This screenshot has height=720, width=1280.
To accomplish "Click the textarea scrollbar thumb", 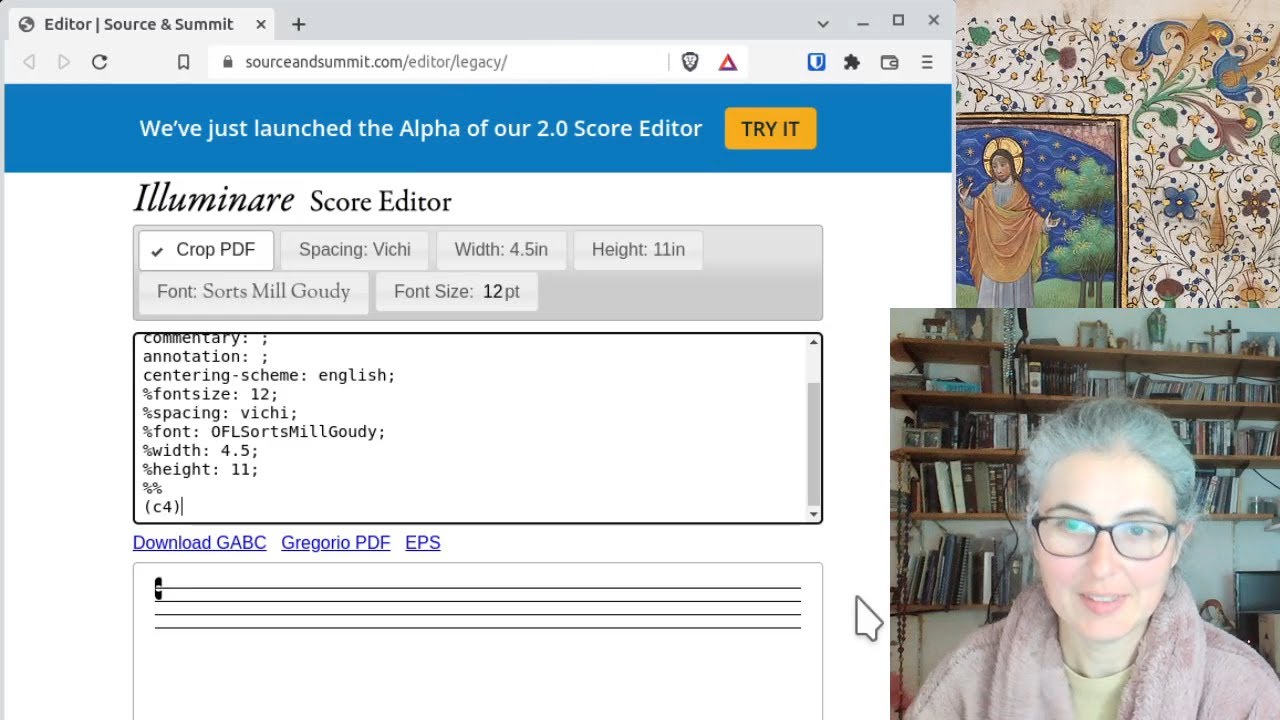I will (x=814, y=444).
